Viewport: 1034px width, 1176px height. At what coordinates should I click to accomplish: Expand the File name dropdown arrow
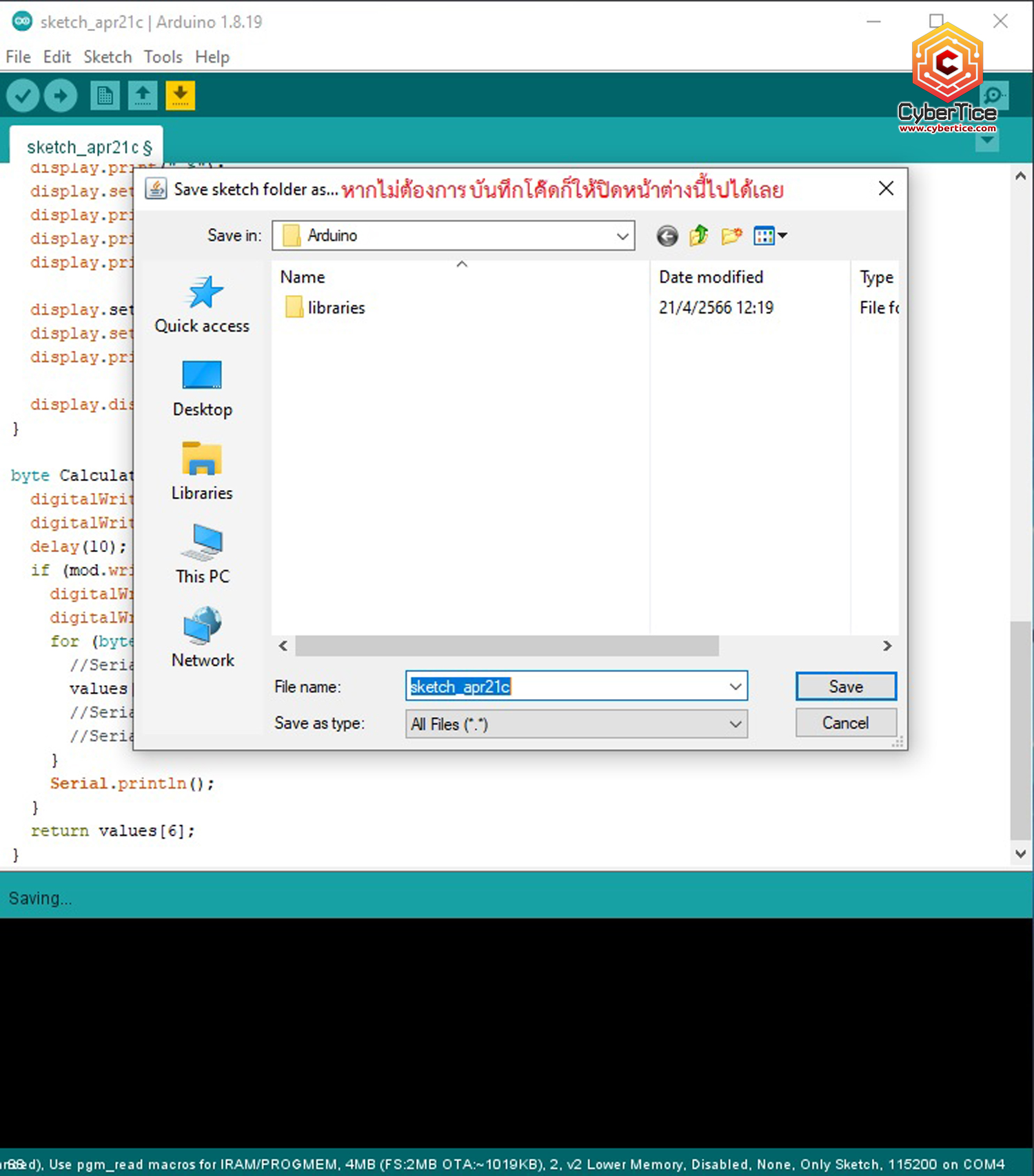point(736,687)
